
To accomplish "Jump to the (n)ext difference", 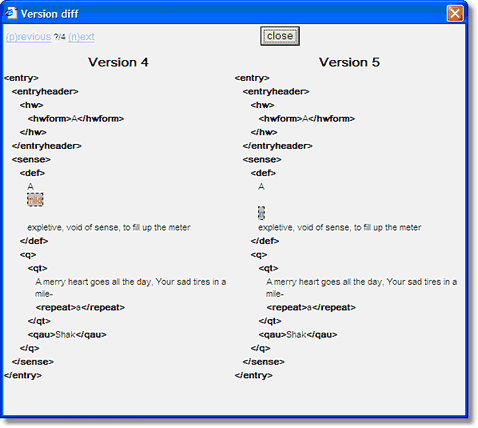I will pyautogui.click(x=81, y=37).
